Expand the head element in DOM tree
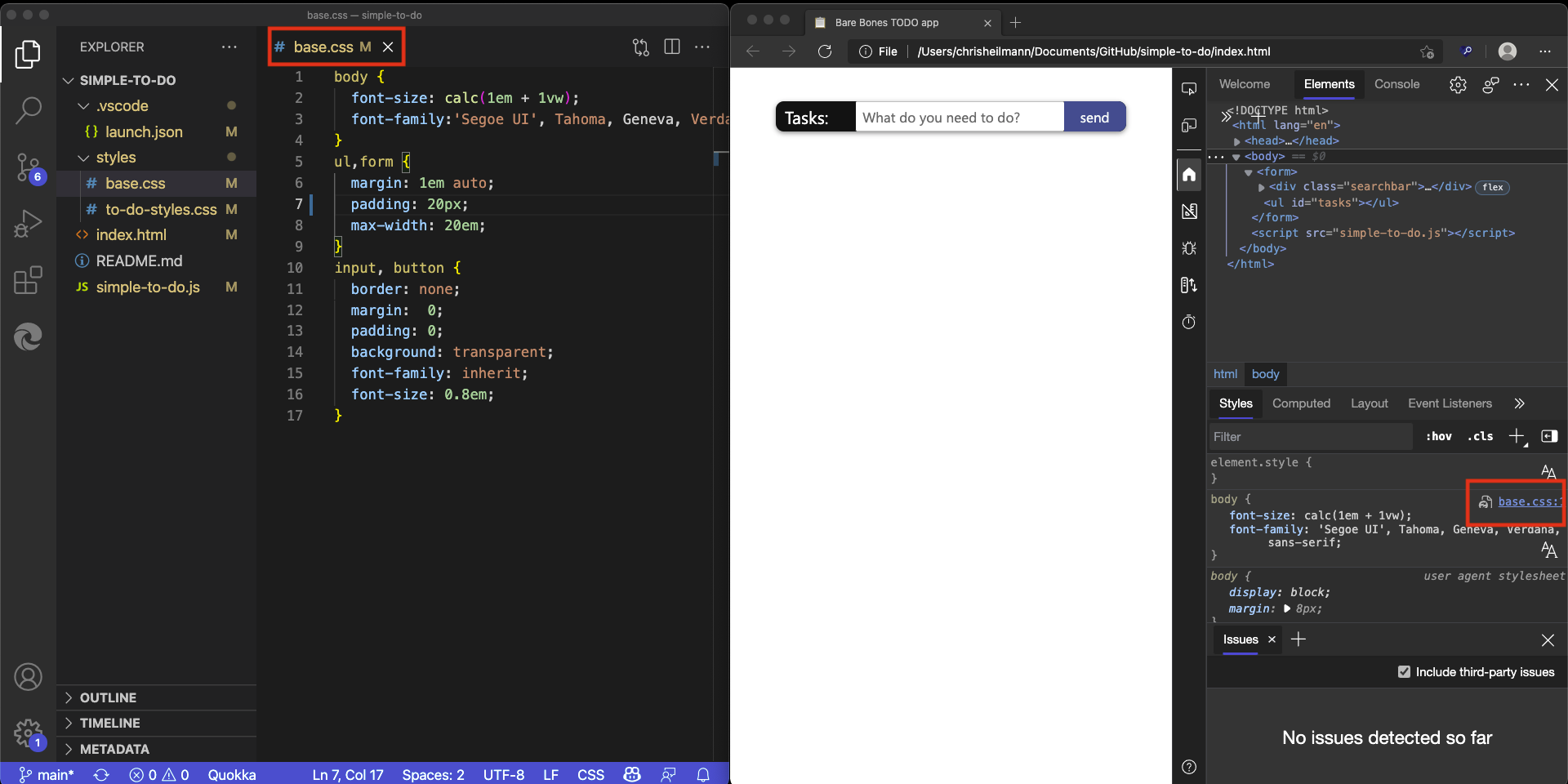 click(x=1237, y=141)
